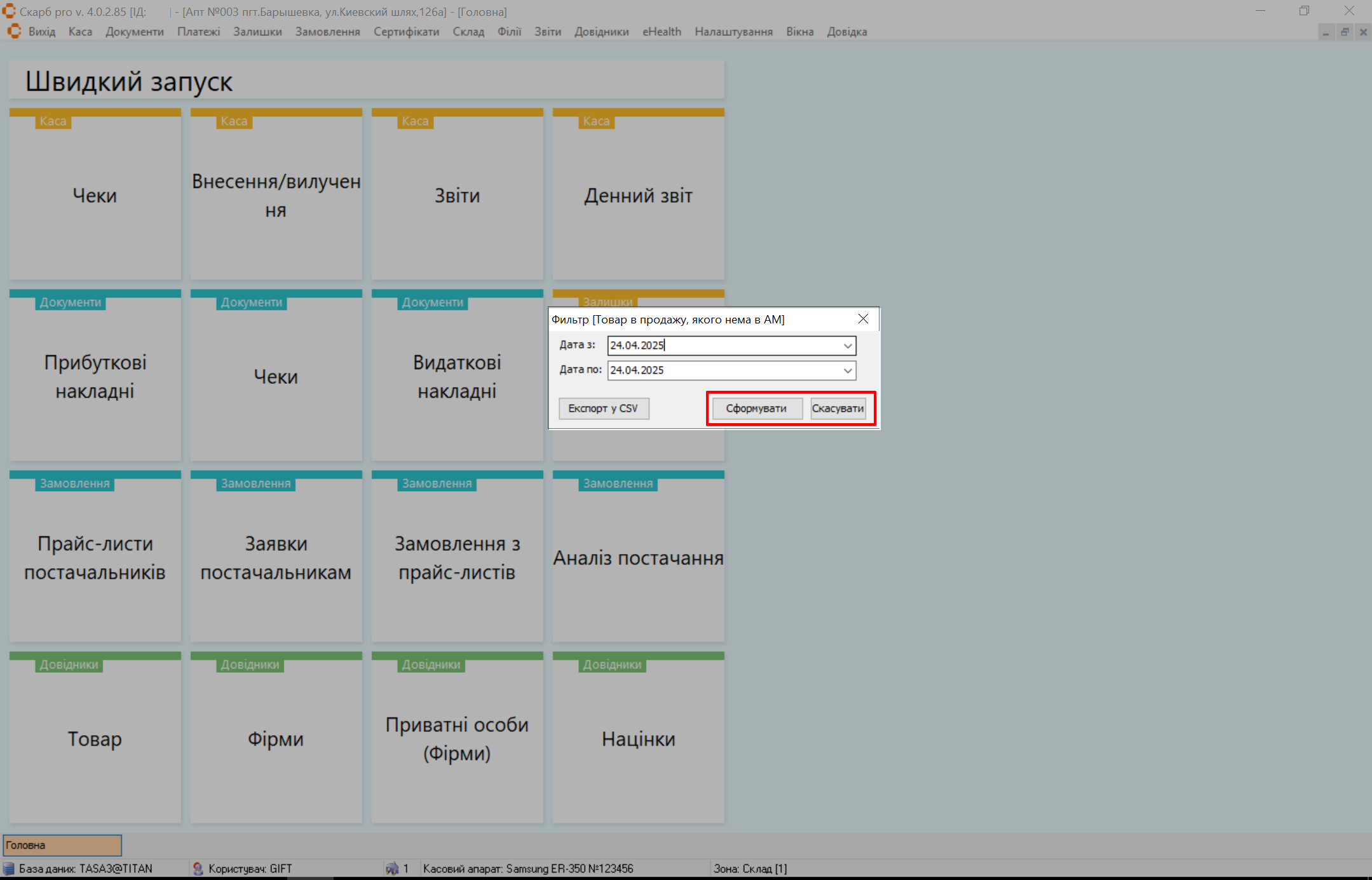1372x880 pixels.
Task: Open the Денний звіт tile
Action: pos(638,196)
